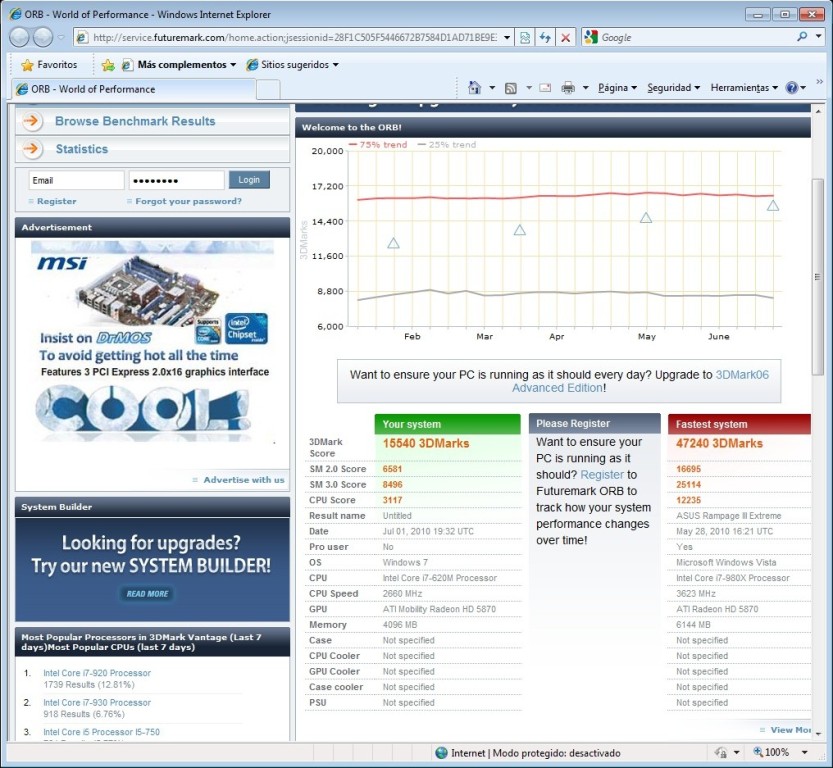
Task: Click the Compatibility View icon in address bar
Action: [x=525, y=38]
